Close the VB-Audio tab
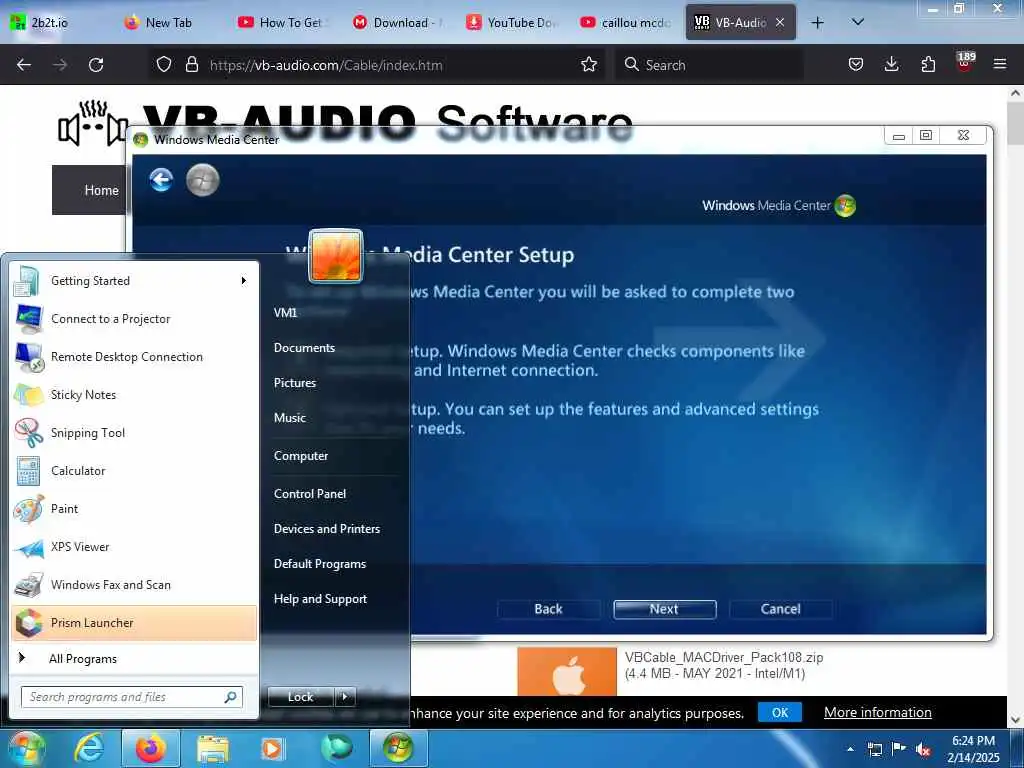Viewport: 1024px width, 768px height. [780, 22]
